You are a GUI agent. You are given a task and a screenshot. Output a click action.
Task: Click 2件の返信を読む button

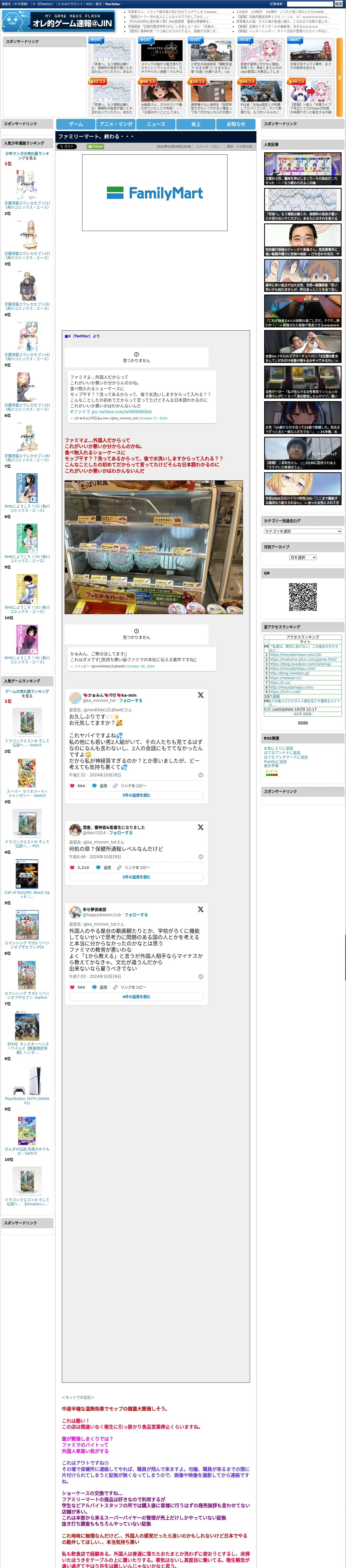coord(137,877)
